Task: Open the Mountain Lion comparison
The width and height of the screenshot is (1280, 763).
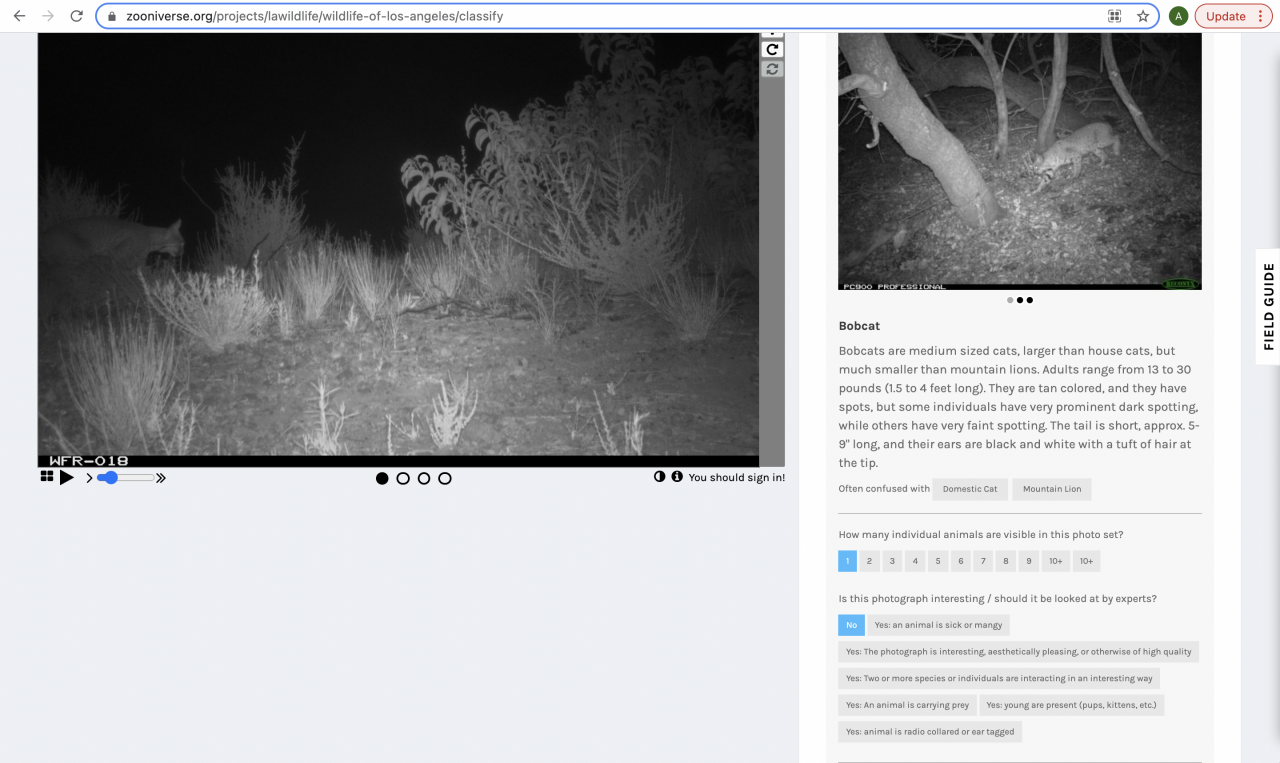Action: (1052, 489)
